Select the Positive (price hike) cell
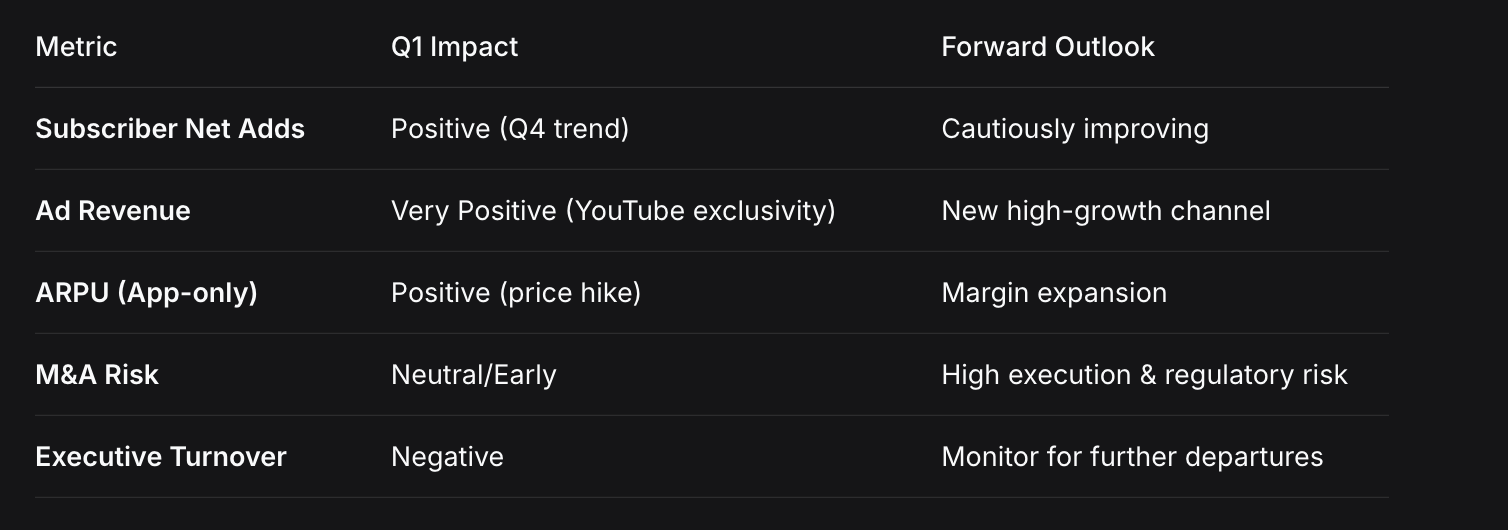1508x530 pixels. 515,293
